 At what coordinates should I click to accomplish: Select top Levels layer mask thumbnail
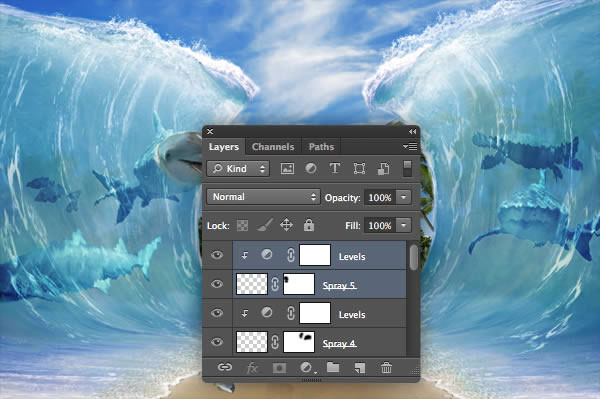pyautogui.click(x=315, y=255)
